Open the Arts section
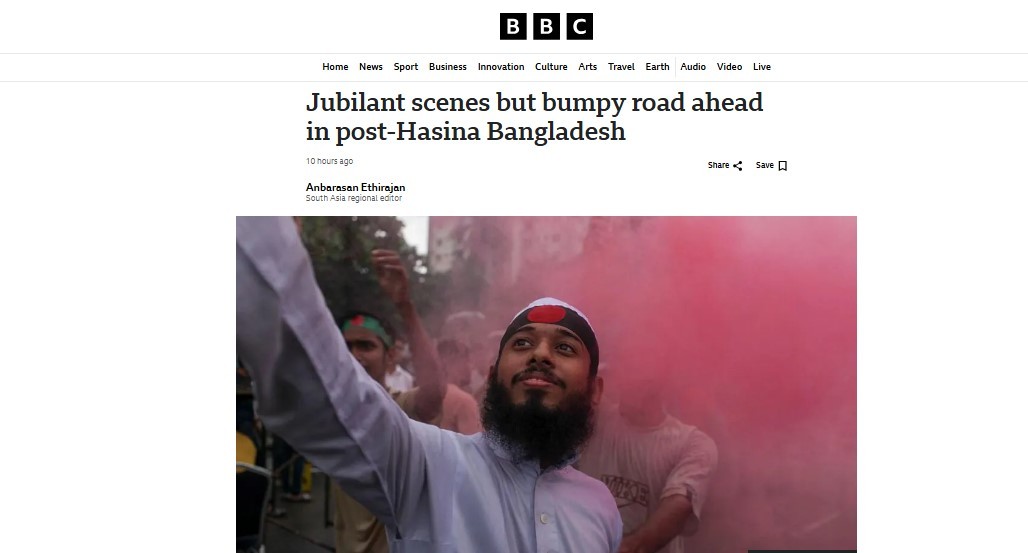 click(x=587, y=67)
